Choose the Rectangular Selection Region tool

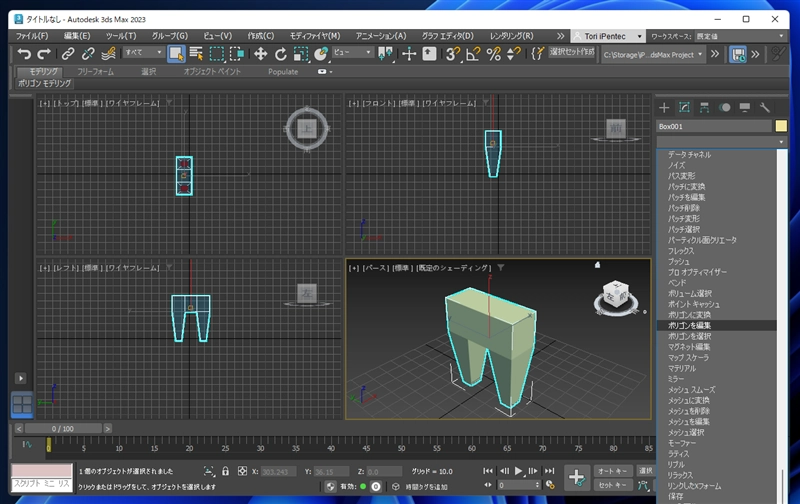click(216, 54)
